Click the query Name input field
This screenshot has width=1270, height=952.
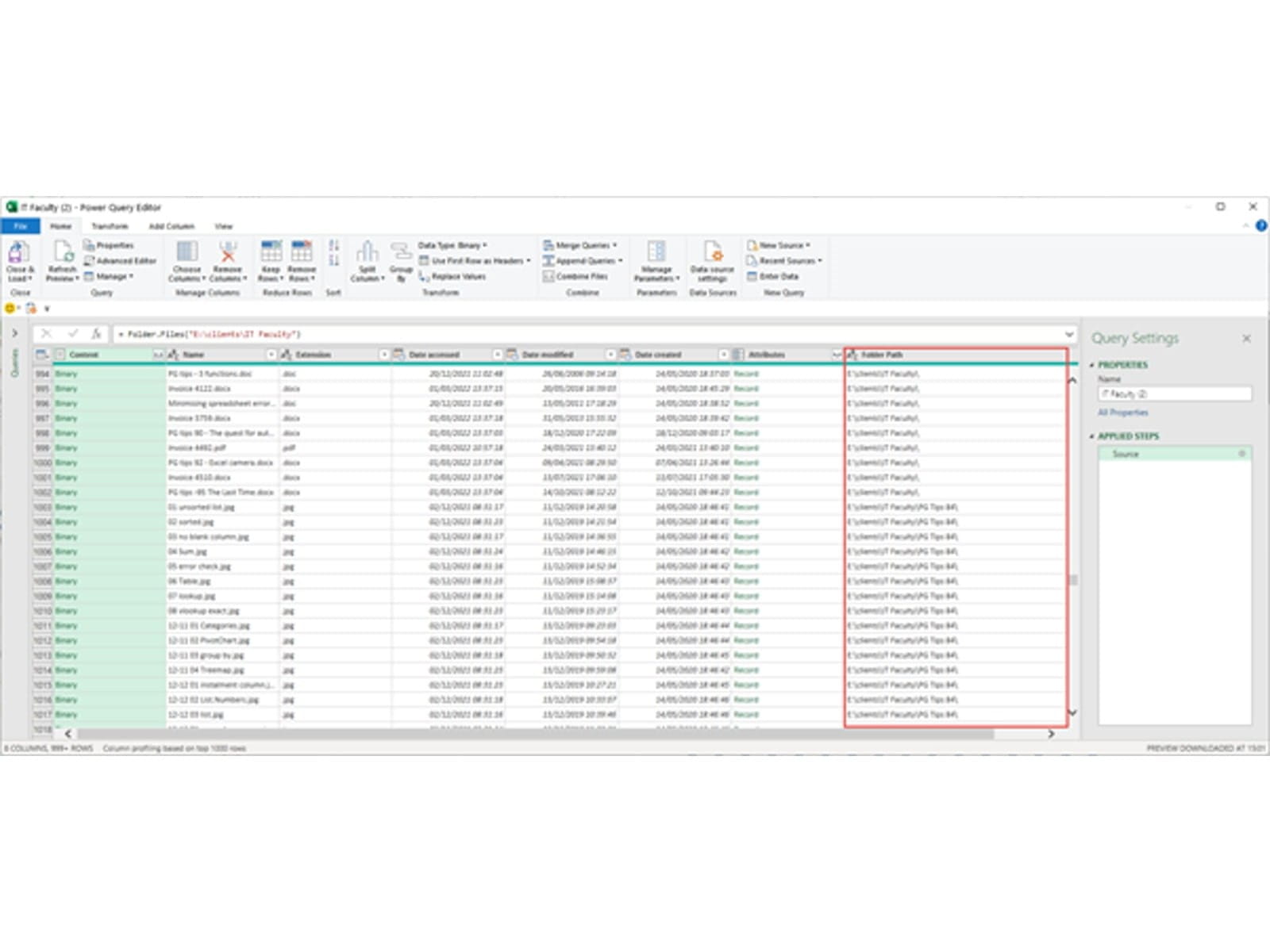[1174, 394]
